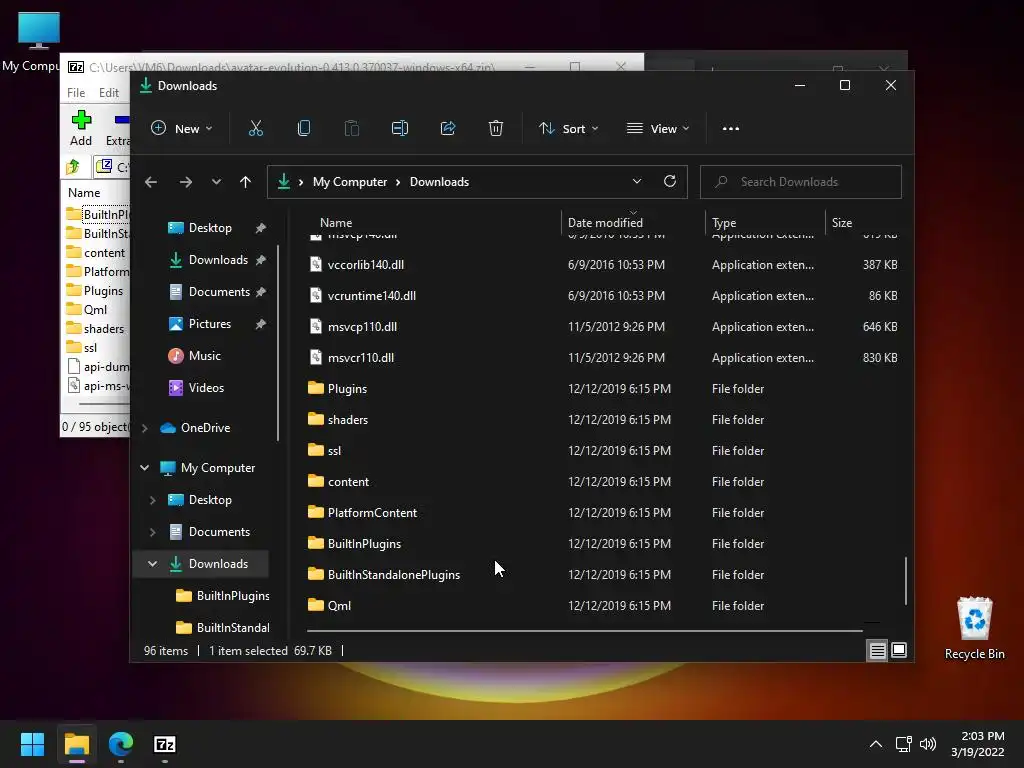Click the vertical scrollbar of file list
The image size is (1024, 768).
[x=906, y=581]
